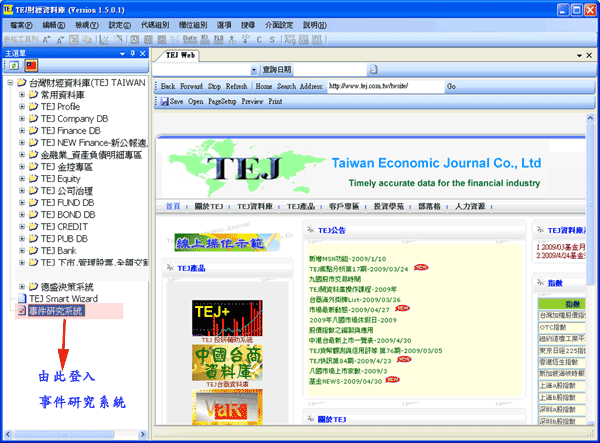Screen dimensions: 600x443
Task: Open the 設定 menu
Action: pos(119,25)
